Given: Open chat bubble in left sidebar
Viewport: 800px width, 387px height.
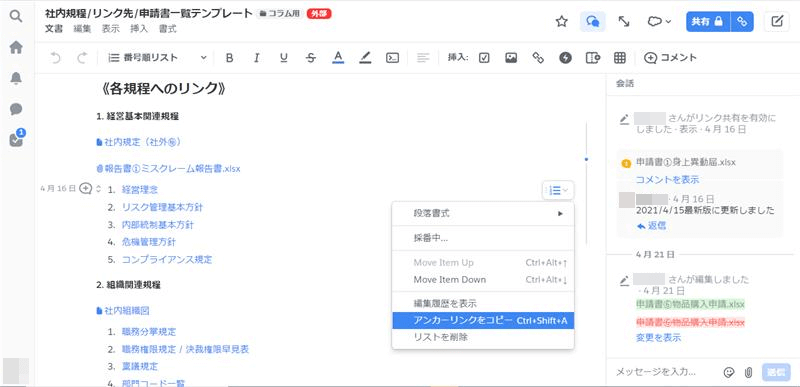Looking at the screenshot, I should 16,109.
